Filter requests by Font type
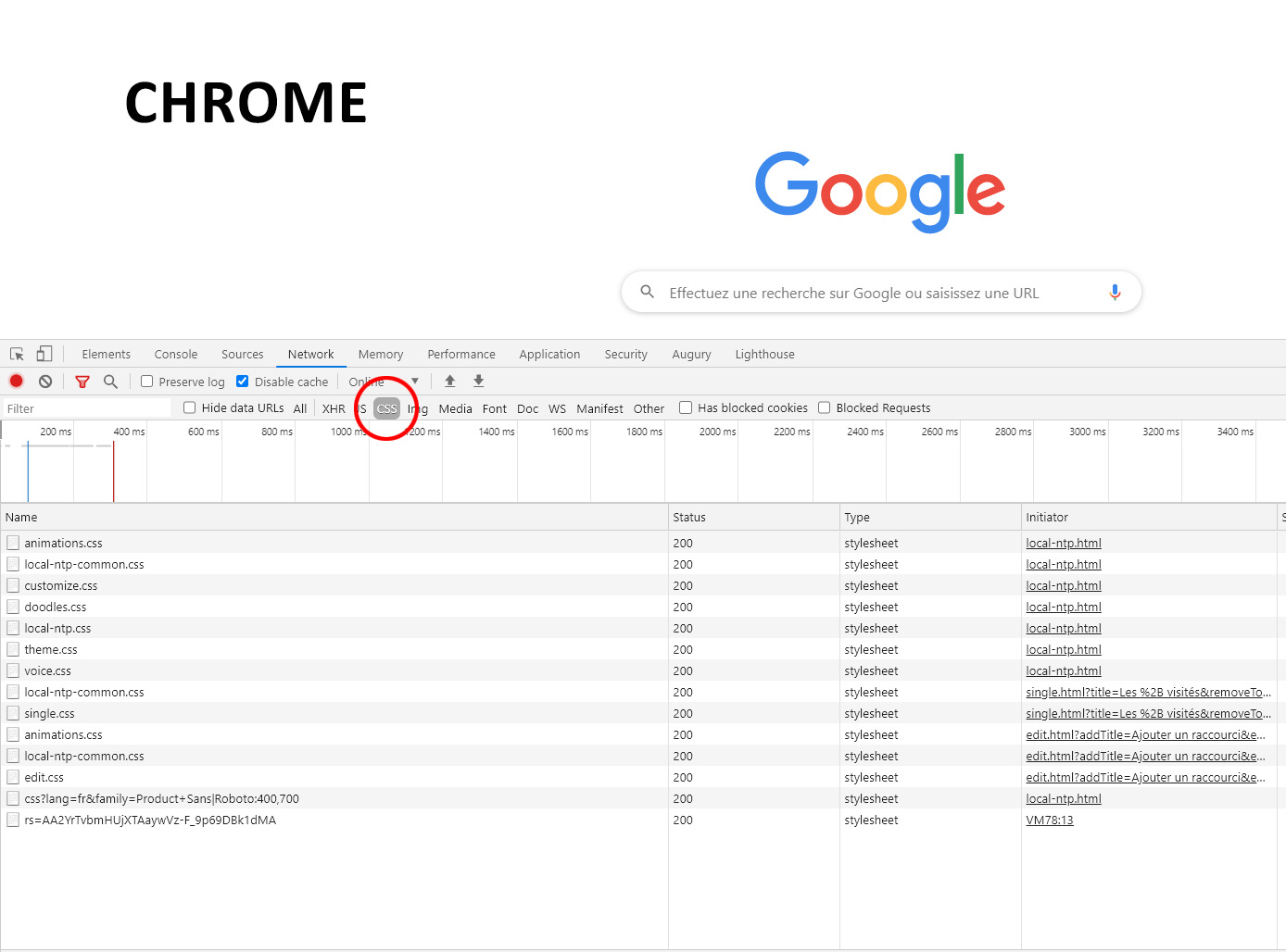 tap(495, 408)
